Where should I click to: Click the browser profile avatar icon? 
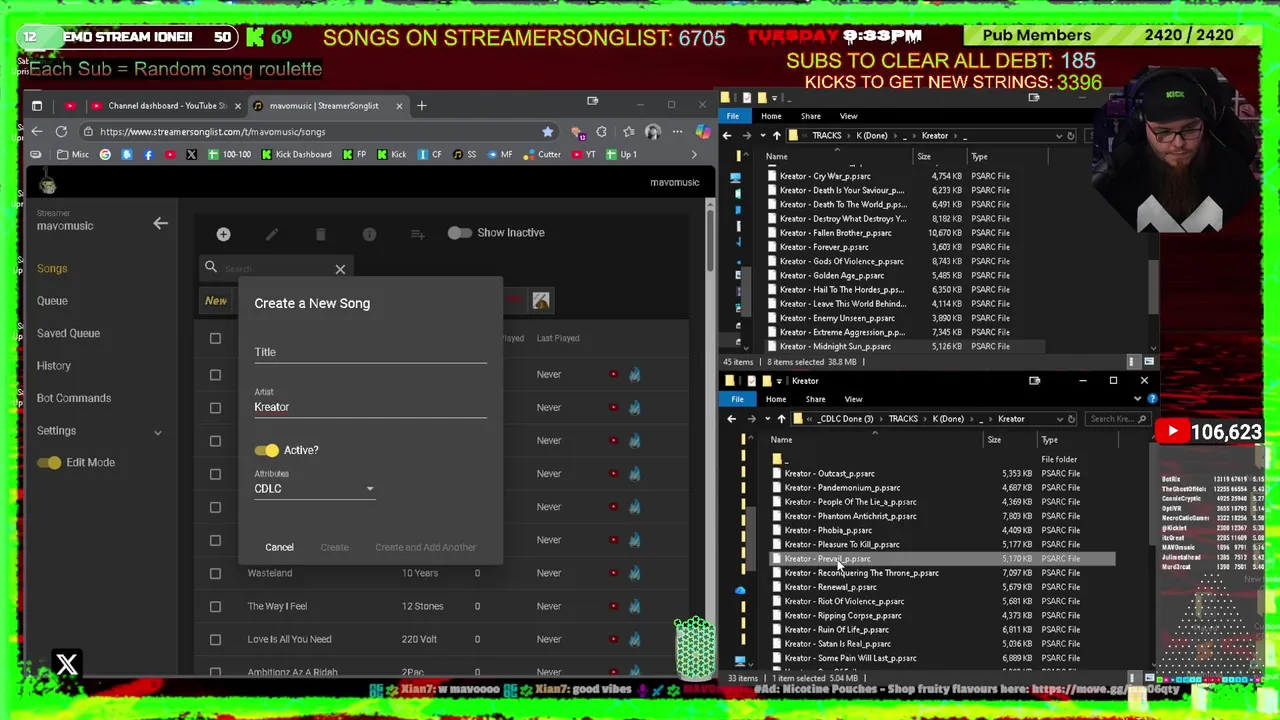[x=653, y=131]
